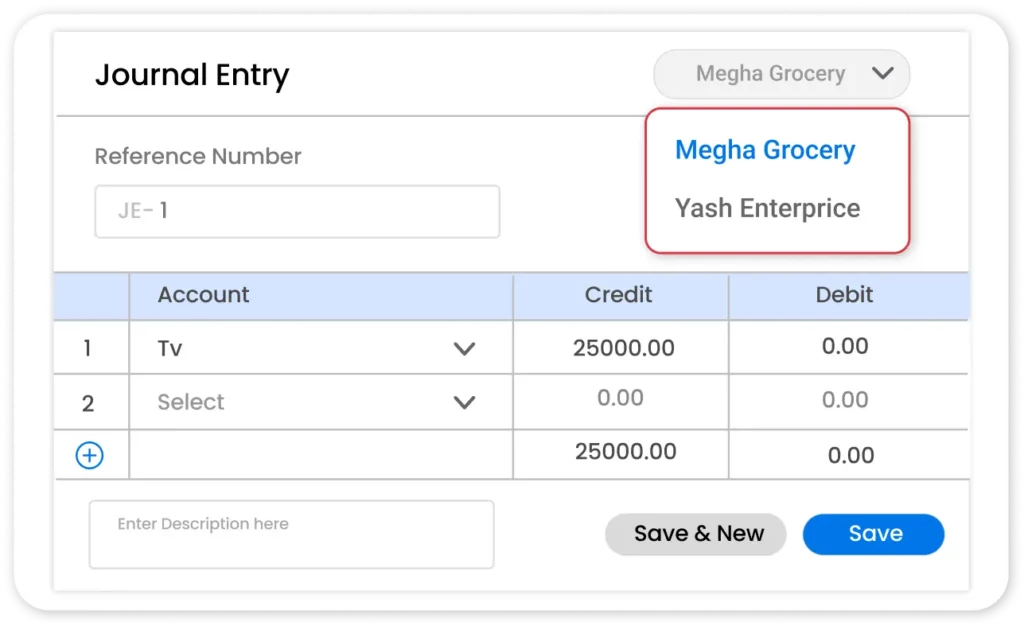
Task: Click the row 2 debit 0.00 cell
Action: tap(845, 400)
